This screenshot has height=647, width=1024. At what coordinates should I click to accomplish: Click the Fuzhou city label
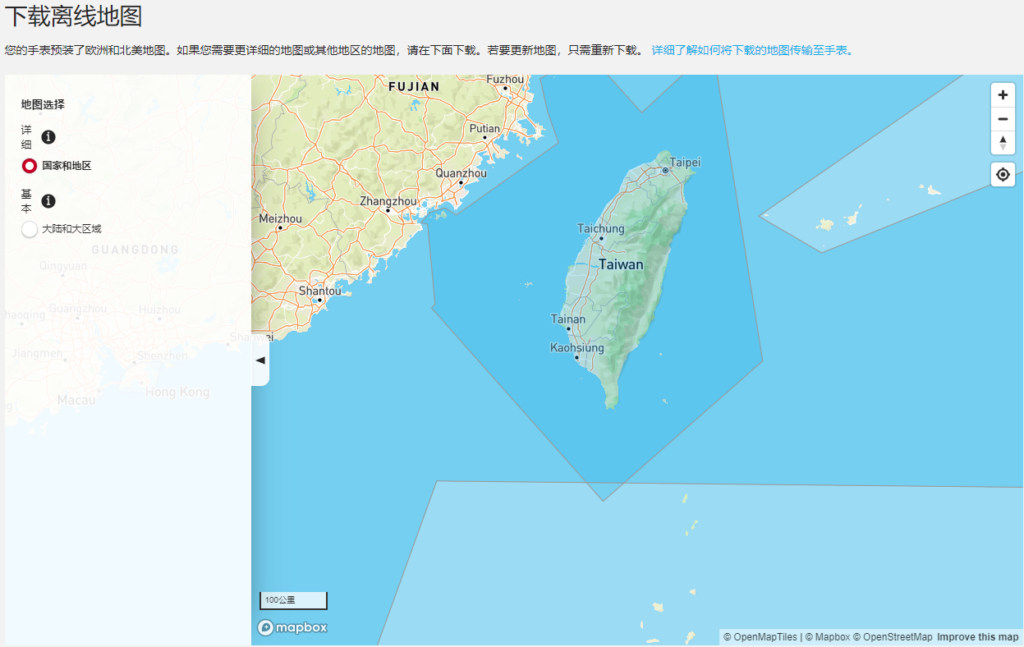point(505,80)
